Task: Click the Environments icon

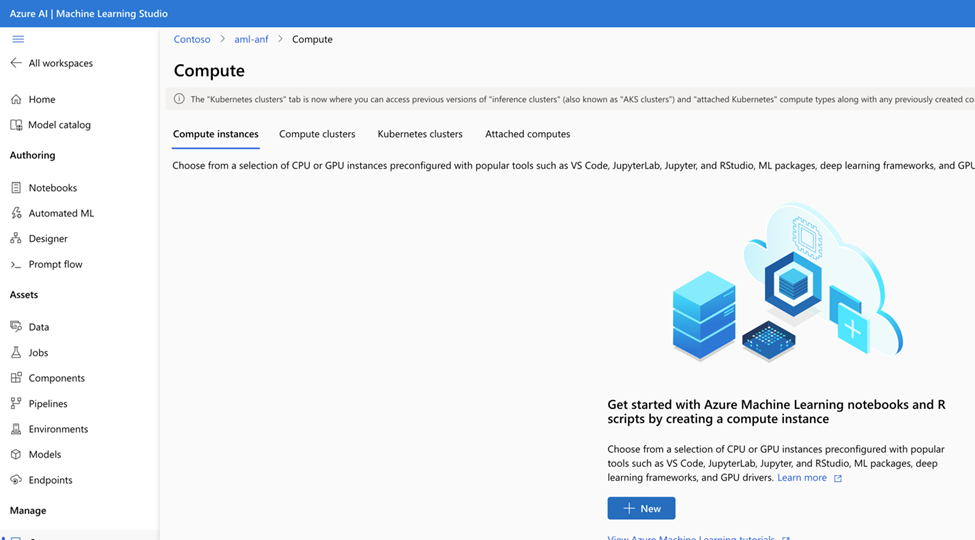Action: point(16,429)
